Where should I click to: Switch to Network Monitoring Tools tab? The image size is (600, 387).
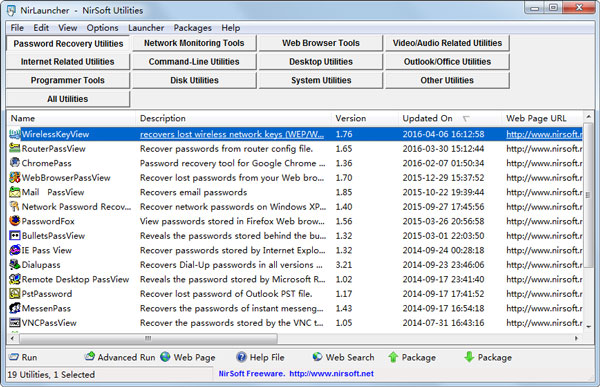tap(194, 43)
